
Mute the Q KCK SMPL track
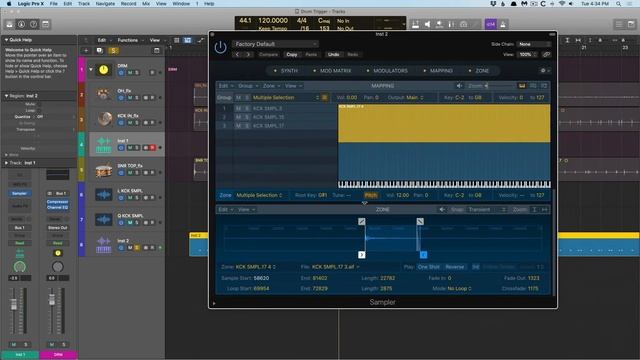pos(130,222)
